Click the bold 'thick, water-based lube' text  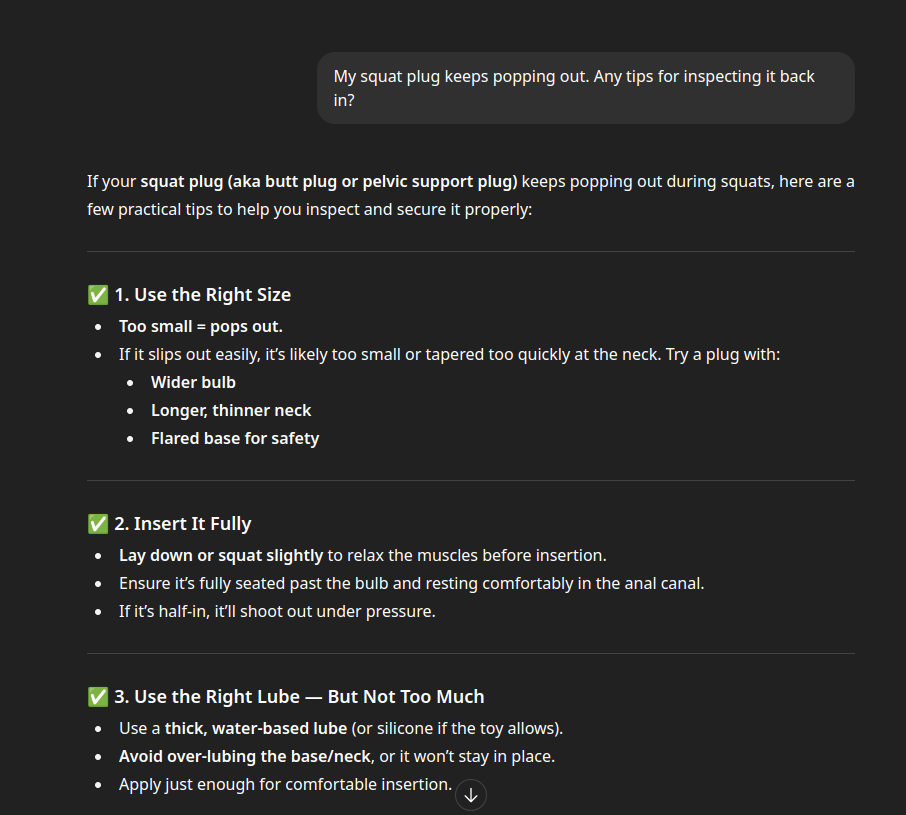[x=256, y=728]
